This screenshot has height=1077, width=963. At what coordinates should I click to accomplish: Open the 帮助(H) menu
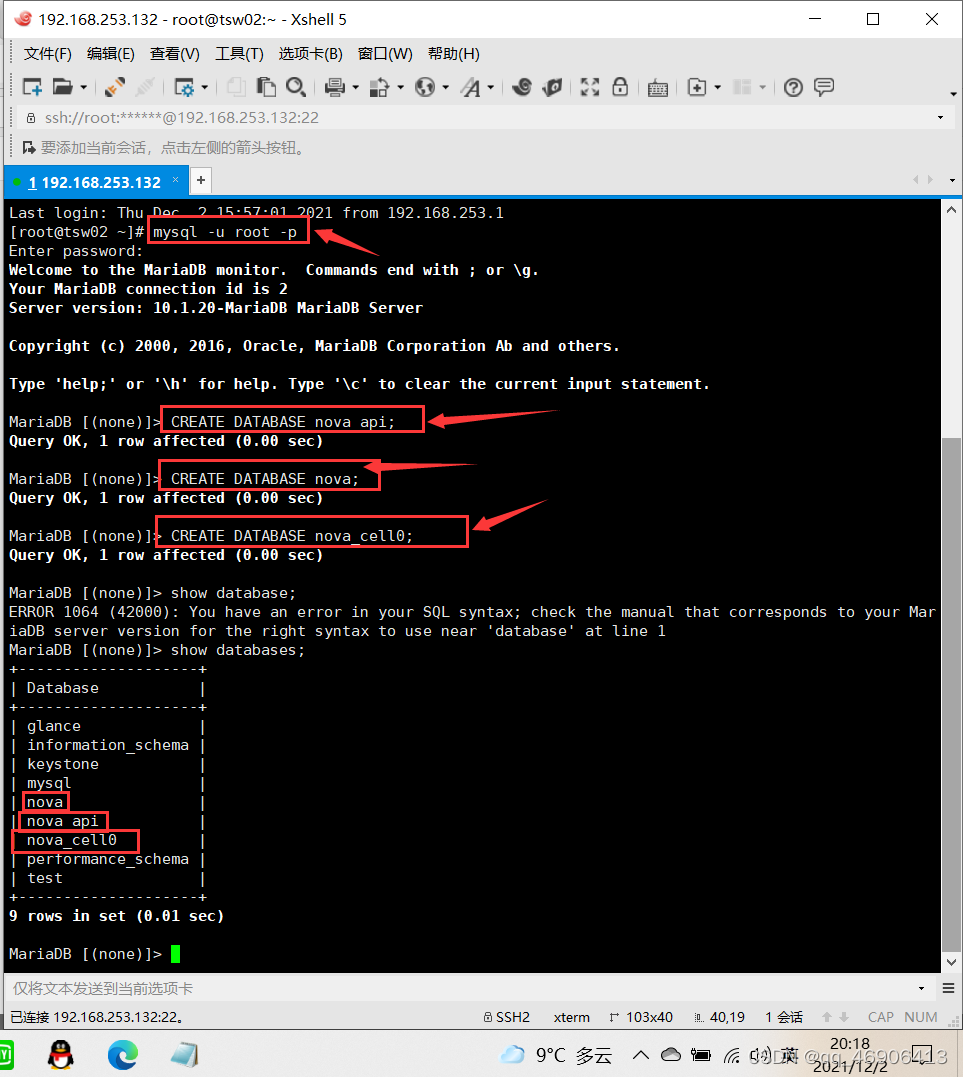point(453,54)
